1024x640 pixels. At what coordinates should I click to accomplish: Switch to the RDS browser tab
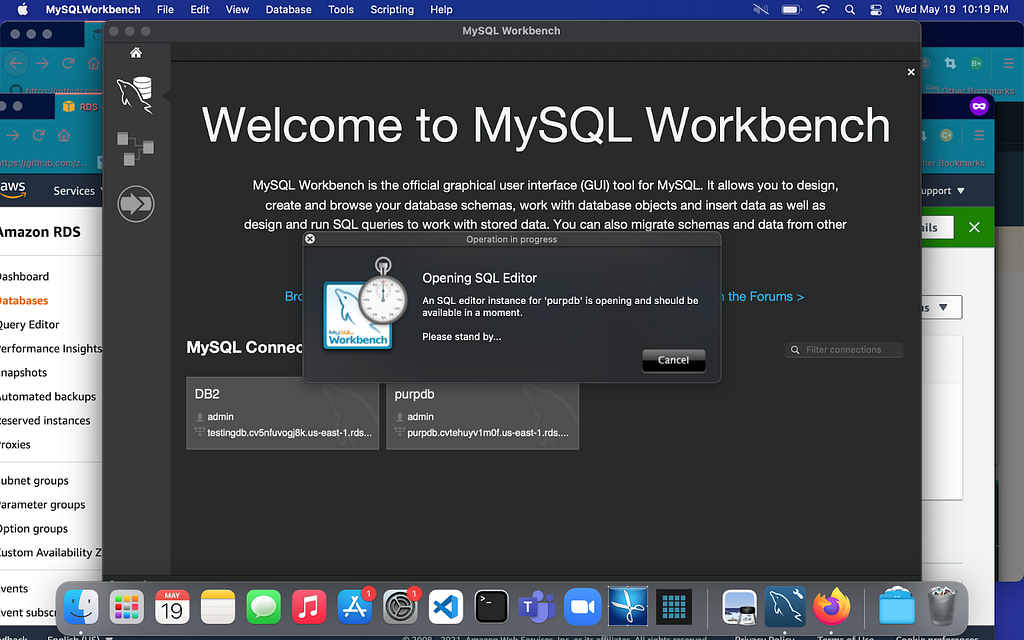click(x=81, y=106)
